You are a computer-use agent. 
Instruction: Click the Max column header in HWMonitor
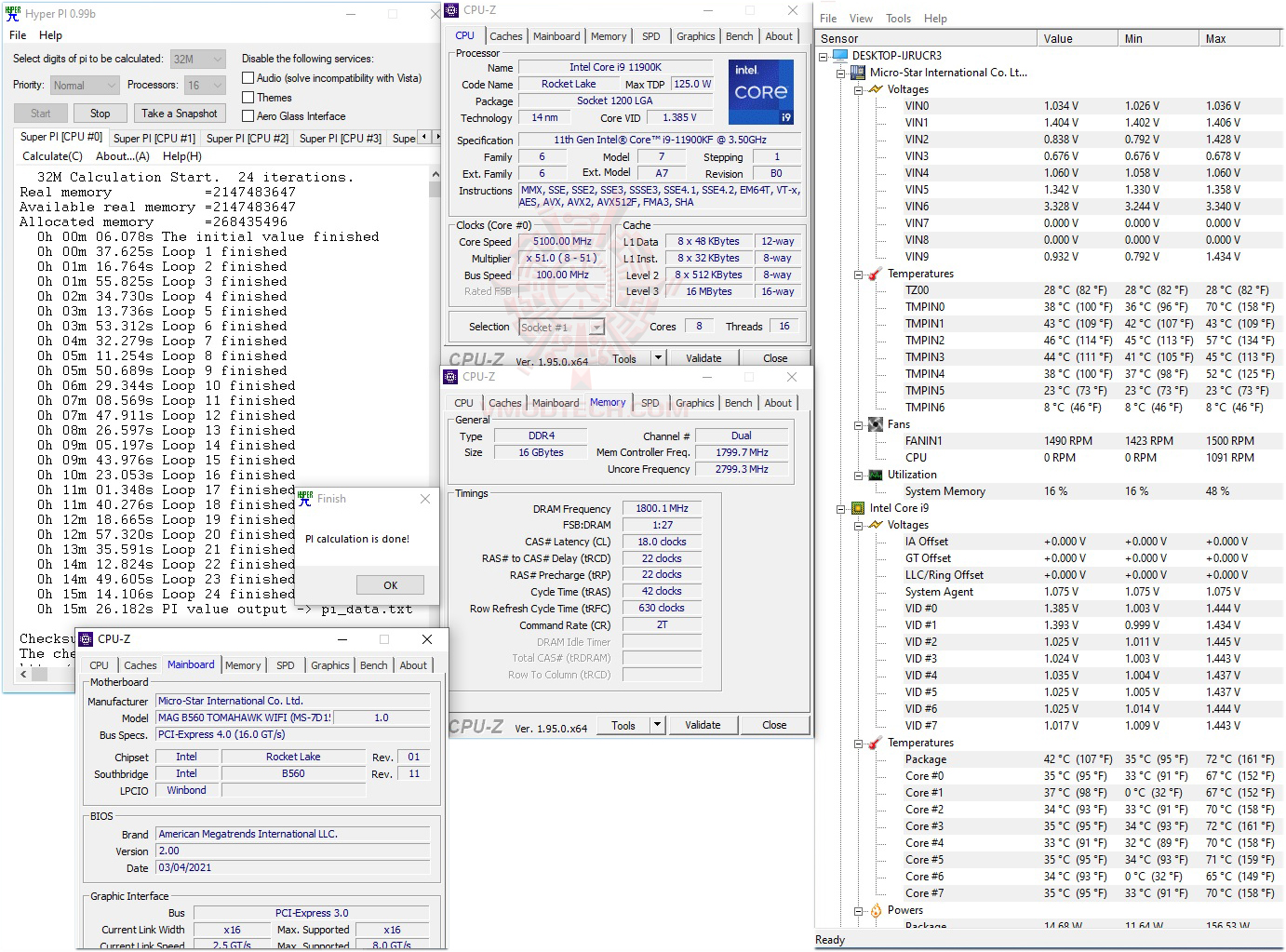tap(1239, 39)
